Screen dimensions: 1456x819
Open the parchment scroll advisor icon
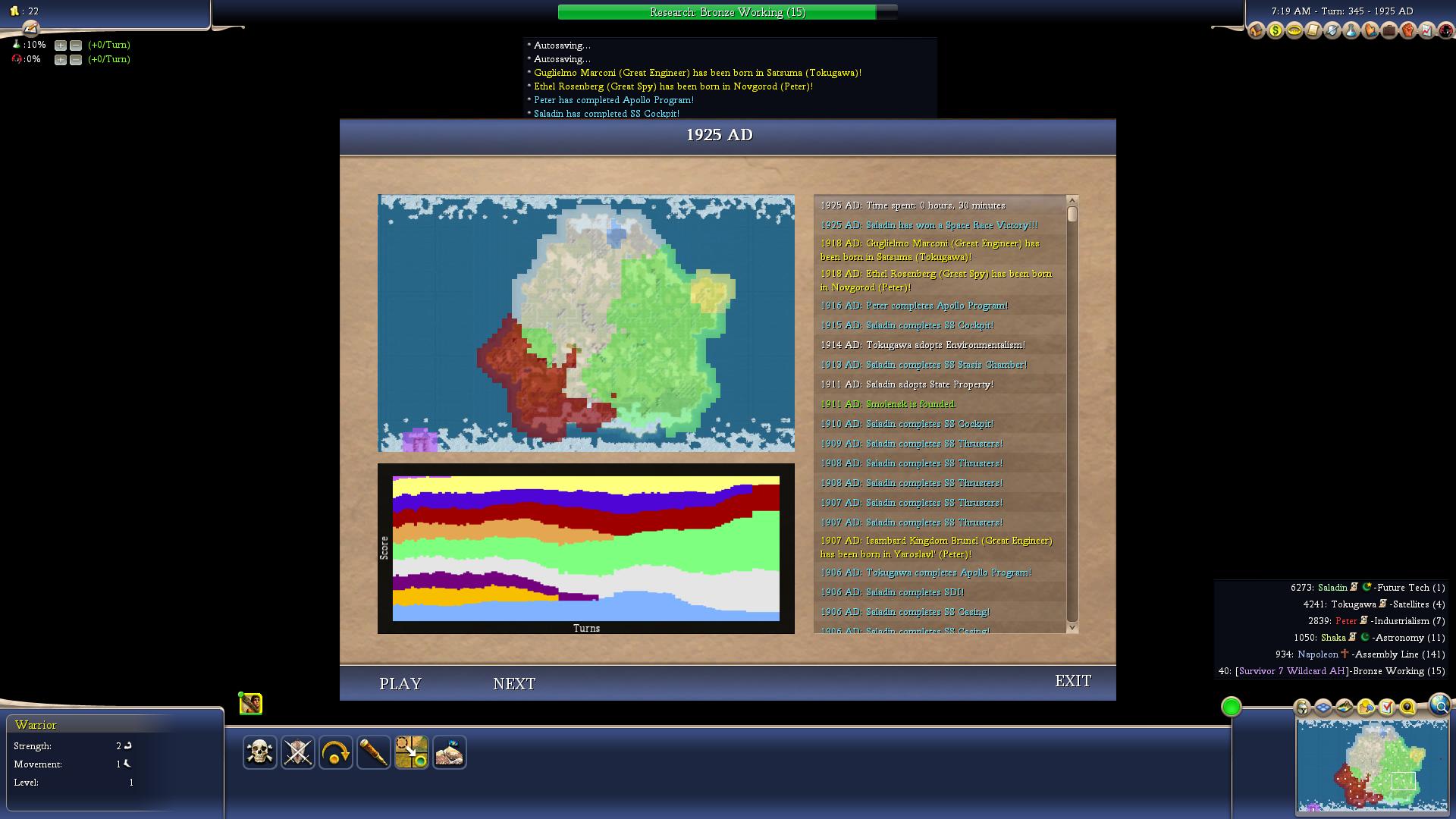(1313, 30)
